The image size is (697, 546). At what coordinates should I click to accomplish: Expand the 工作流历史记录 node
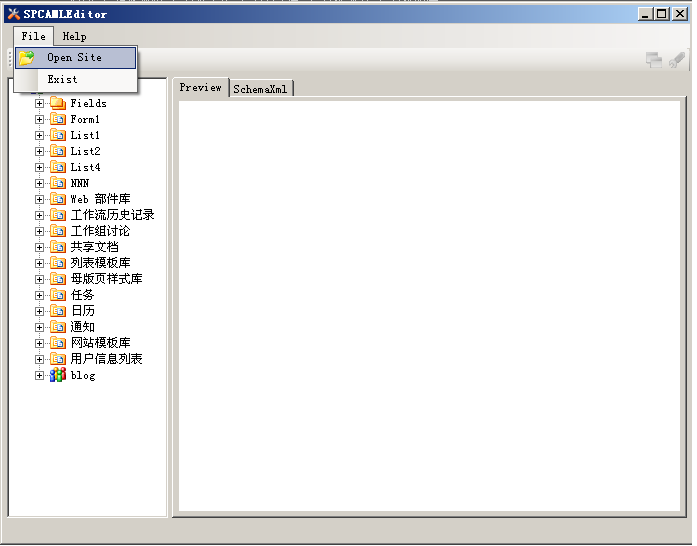tap(39, 215)
